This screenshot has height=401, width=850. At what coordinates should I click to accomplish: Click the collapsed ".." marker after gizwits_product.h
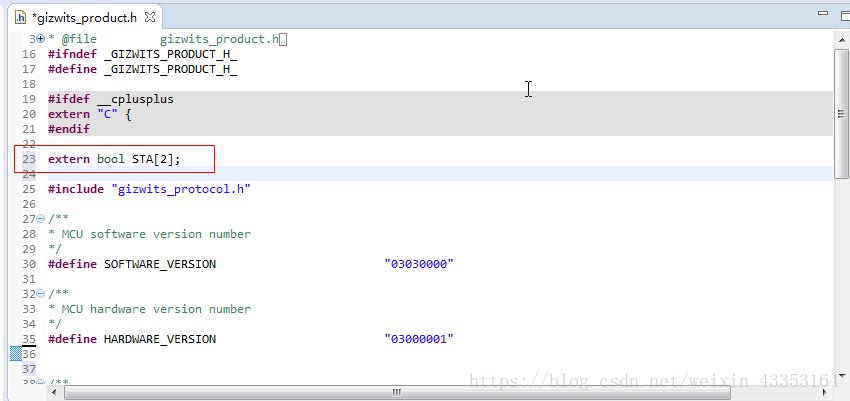tap(283, 39)
